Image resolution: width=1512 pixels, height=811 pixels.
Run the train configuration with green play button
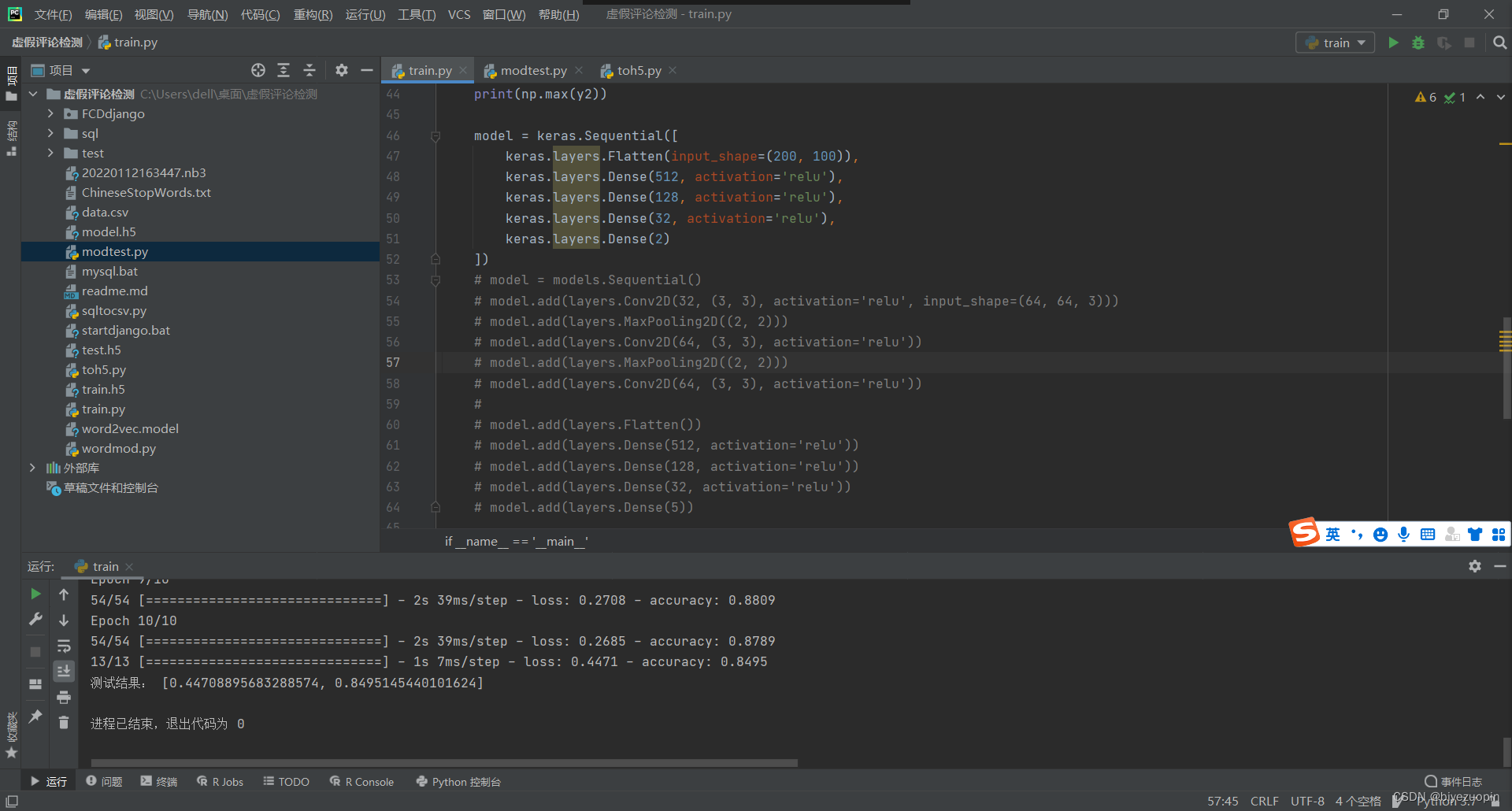click(x=1393, y=43)
